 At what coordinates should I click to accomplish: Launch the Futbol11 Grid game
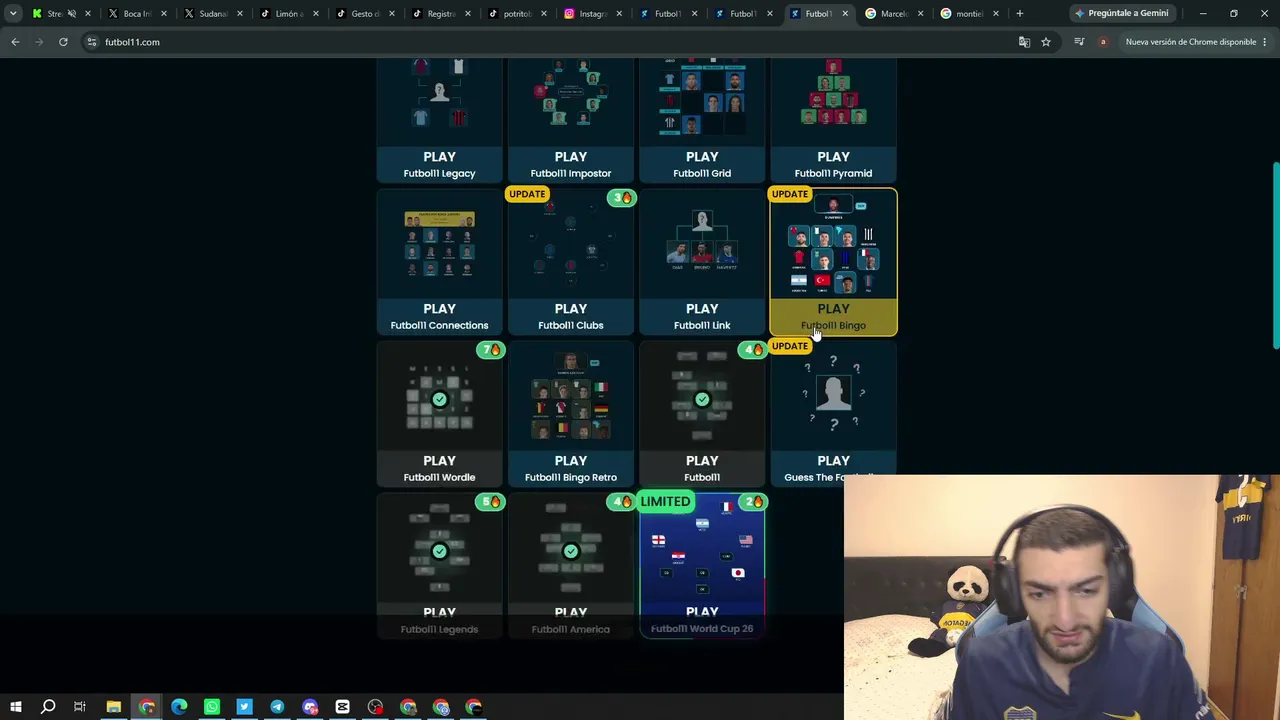[x=702, y=120]
